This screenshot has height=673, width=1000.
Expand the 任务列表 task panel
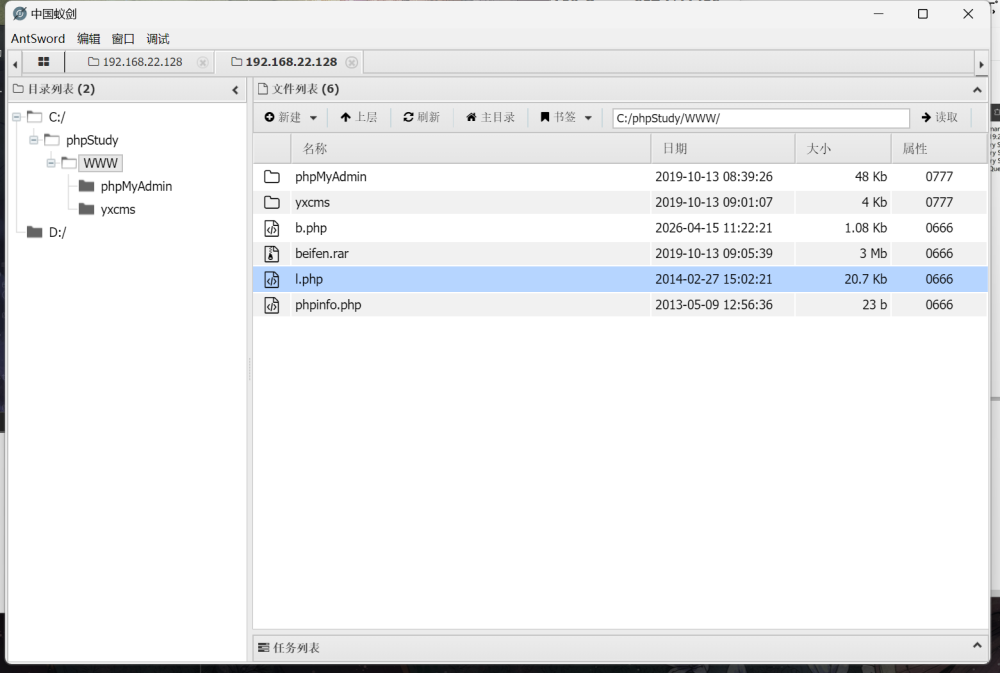(x=977, y=647)
